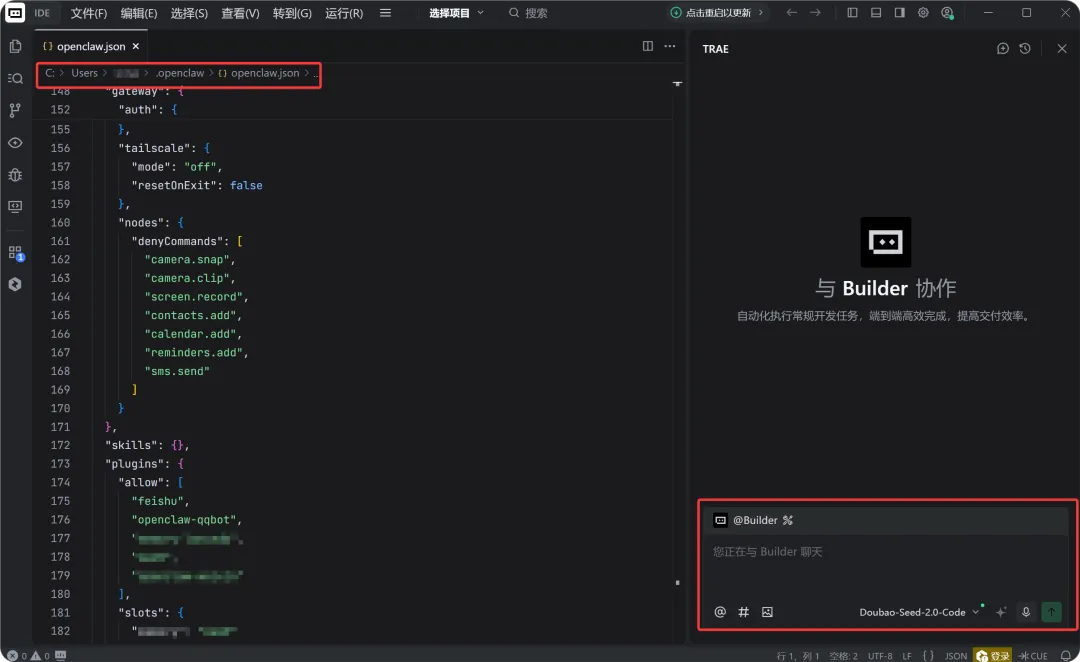Click the yellow 登录 login button

pyautogui.click(x=993, y=656)
